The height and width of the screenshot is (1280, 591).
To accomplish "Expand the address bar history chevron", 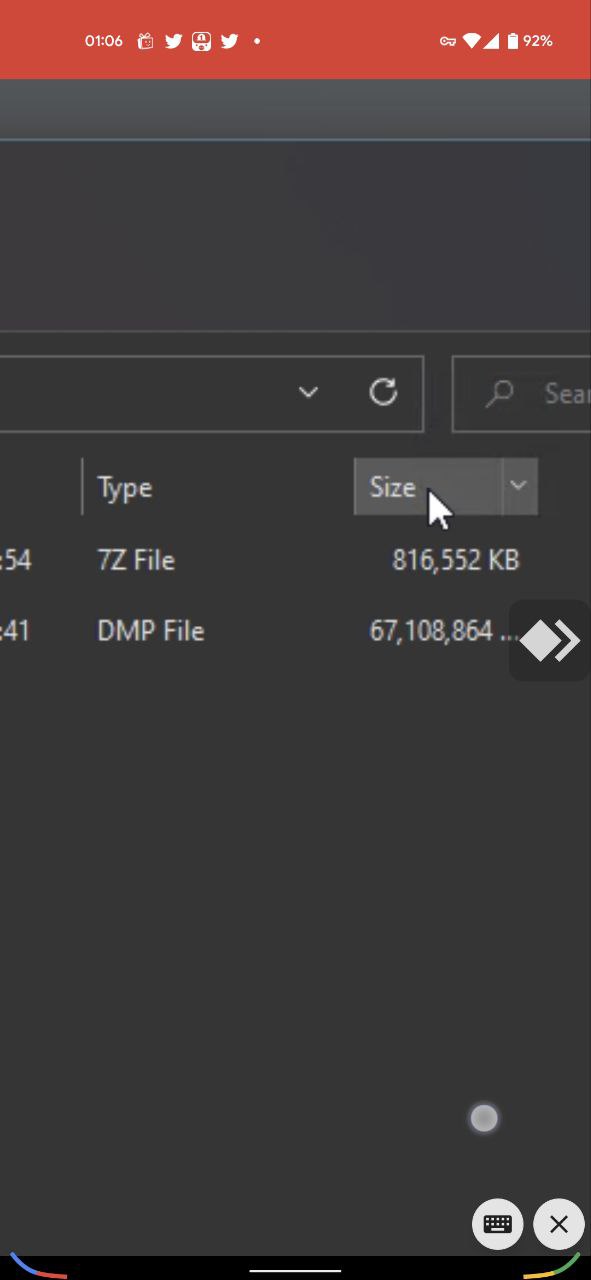I will point(308,392).
